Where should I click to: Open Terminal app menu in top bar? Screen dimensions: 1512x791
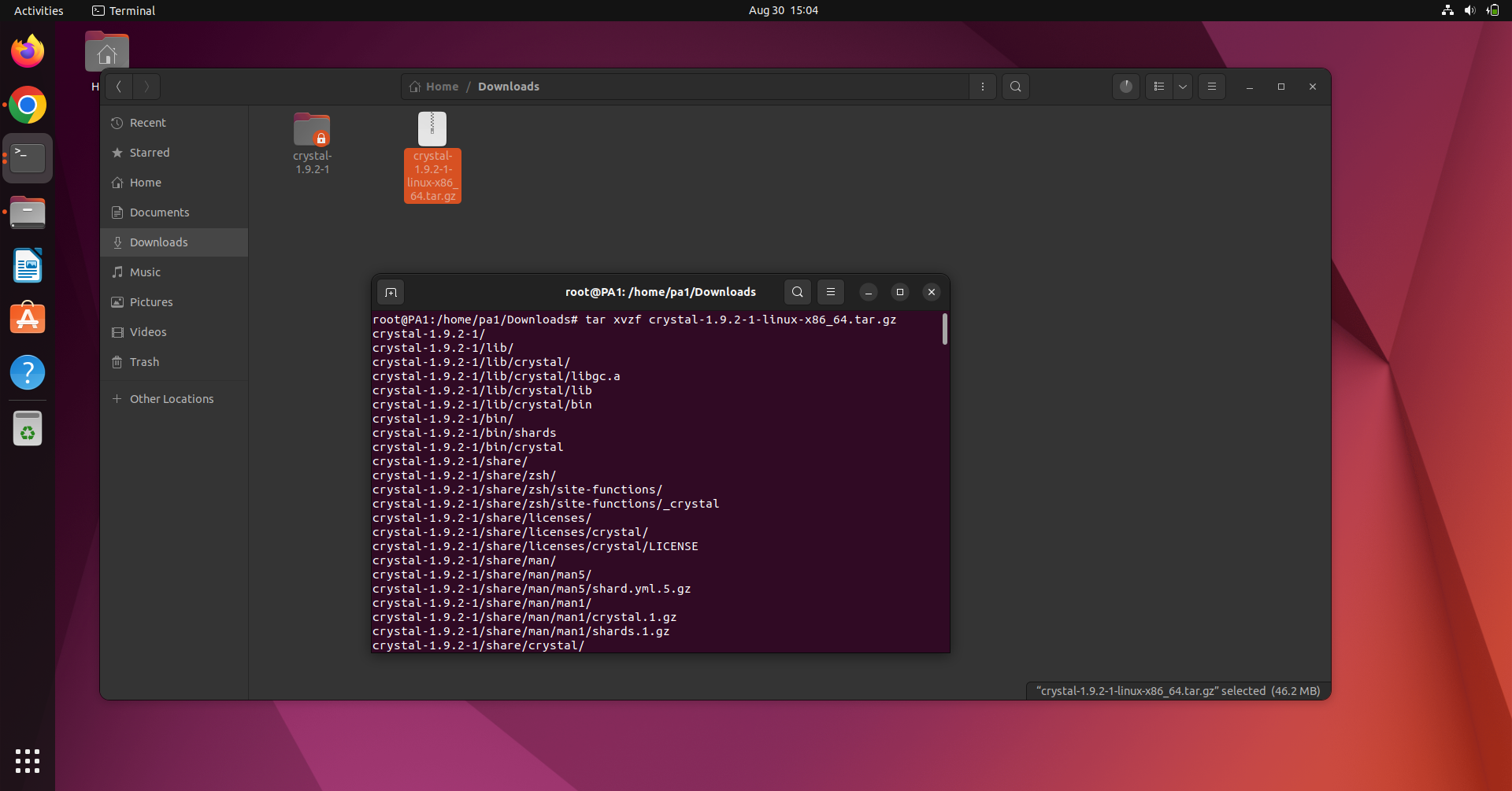click(x=124, y=10)
